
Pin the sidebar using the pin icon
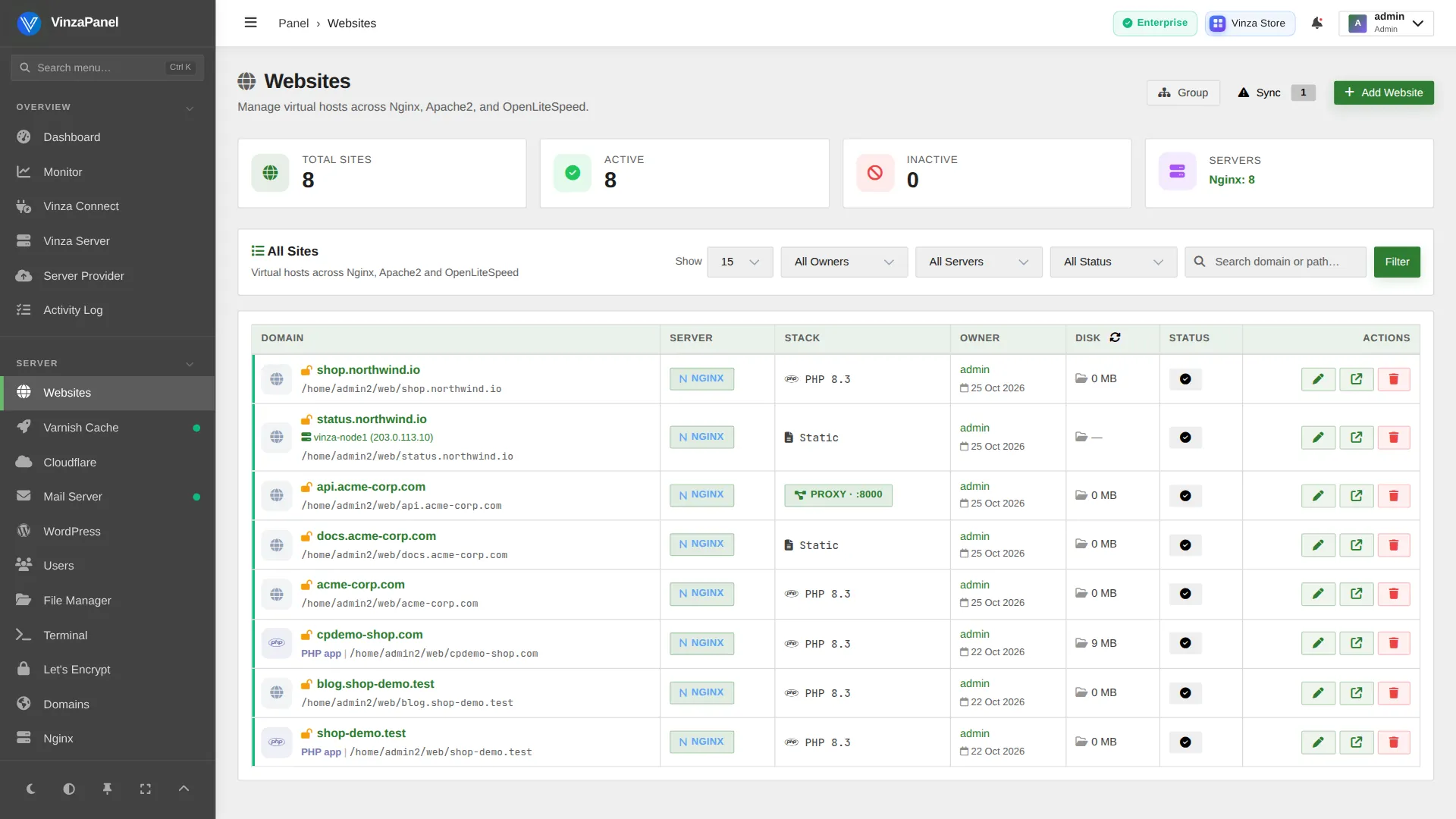coord(107,789)
